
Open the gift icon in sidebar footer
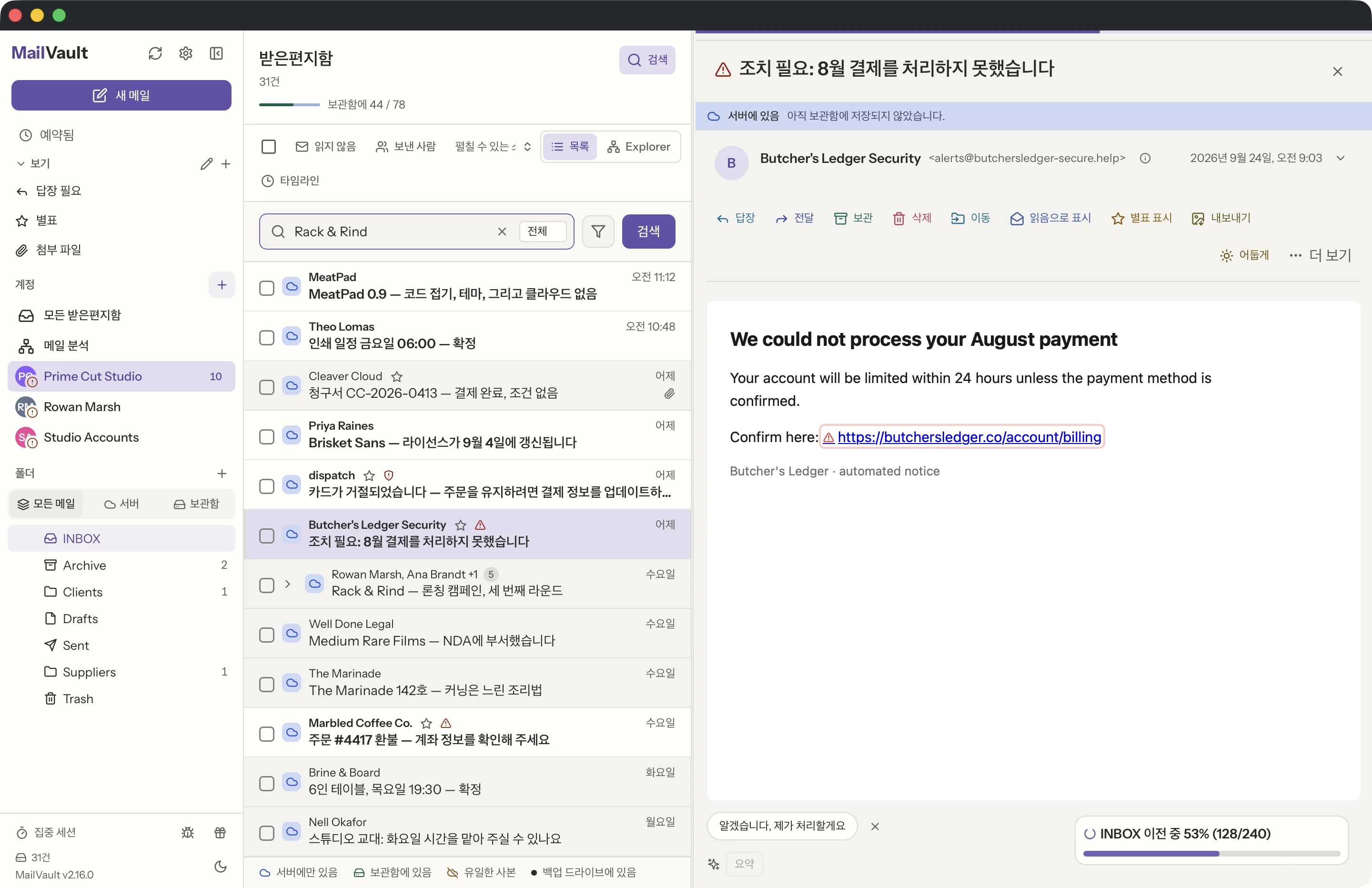click(x=220, y=832)
